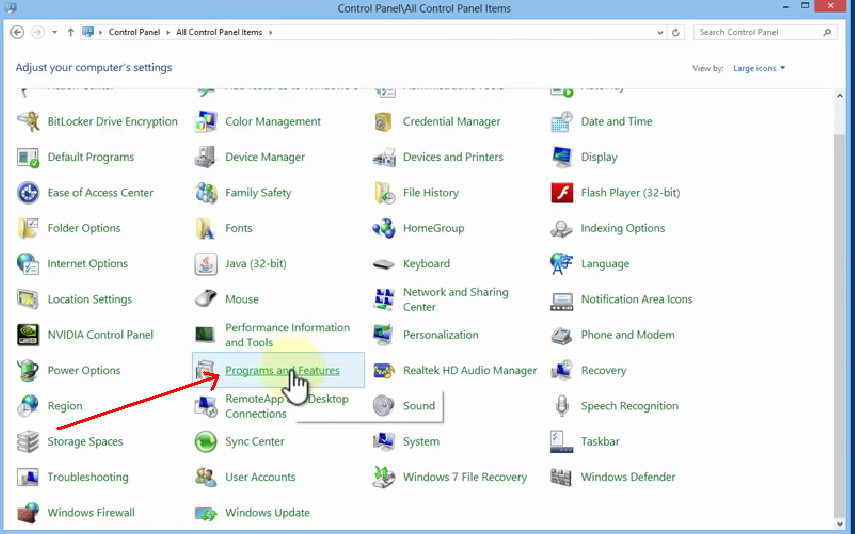Open the Sync Center green icon

pos(206,442)
